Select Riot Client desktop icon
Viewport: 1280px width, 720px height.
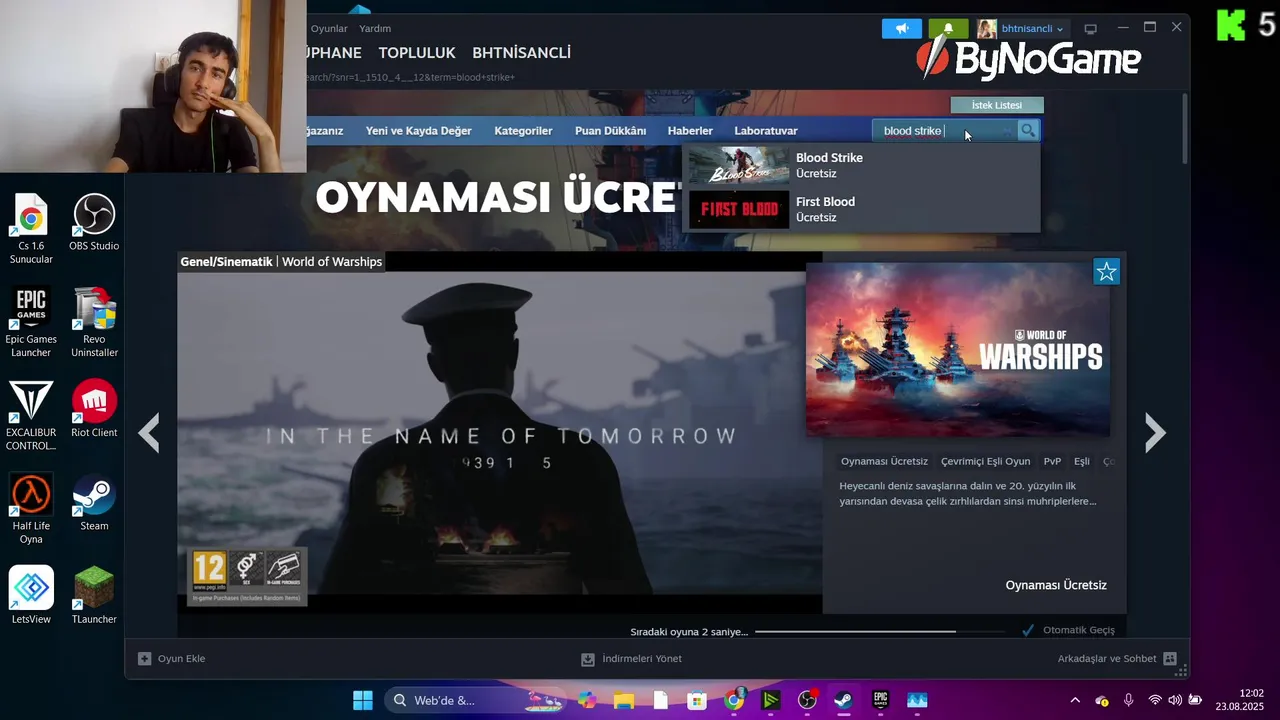click(94, 408)
